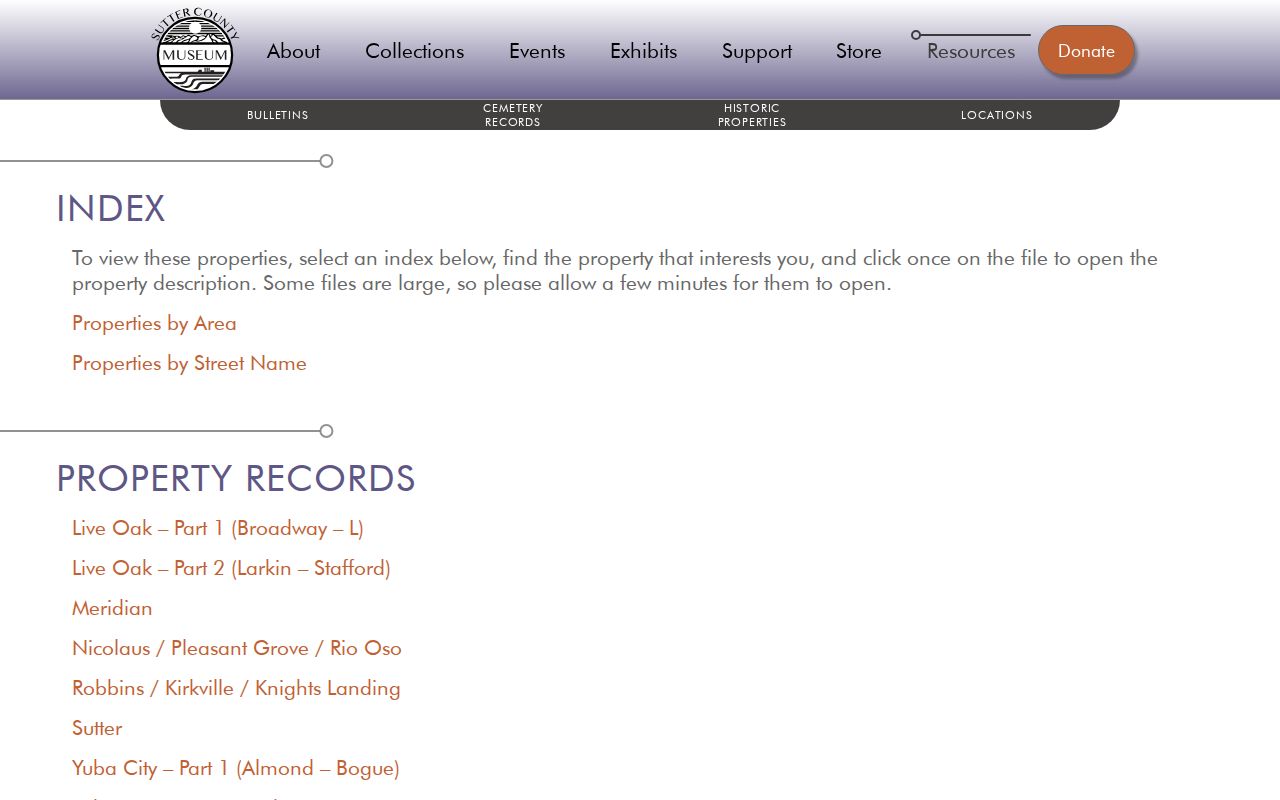Open Live Oak Part 1 (Broadway – L)
Viewport: 1280px width, 800px height.
[x=218, y=528]
